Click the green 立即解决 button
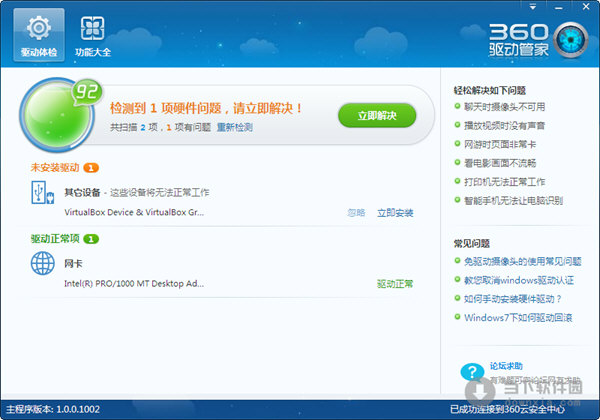600x420 pixels. coord(377,116)
